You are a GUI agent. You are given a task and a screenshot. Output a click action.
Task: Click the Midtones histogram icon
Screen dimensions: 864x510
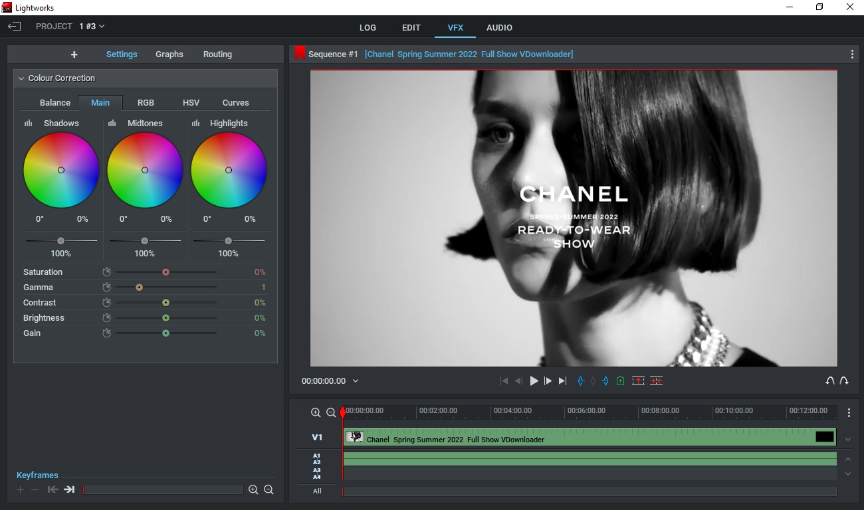pos(112,123)
